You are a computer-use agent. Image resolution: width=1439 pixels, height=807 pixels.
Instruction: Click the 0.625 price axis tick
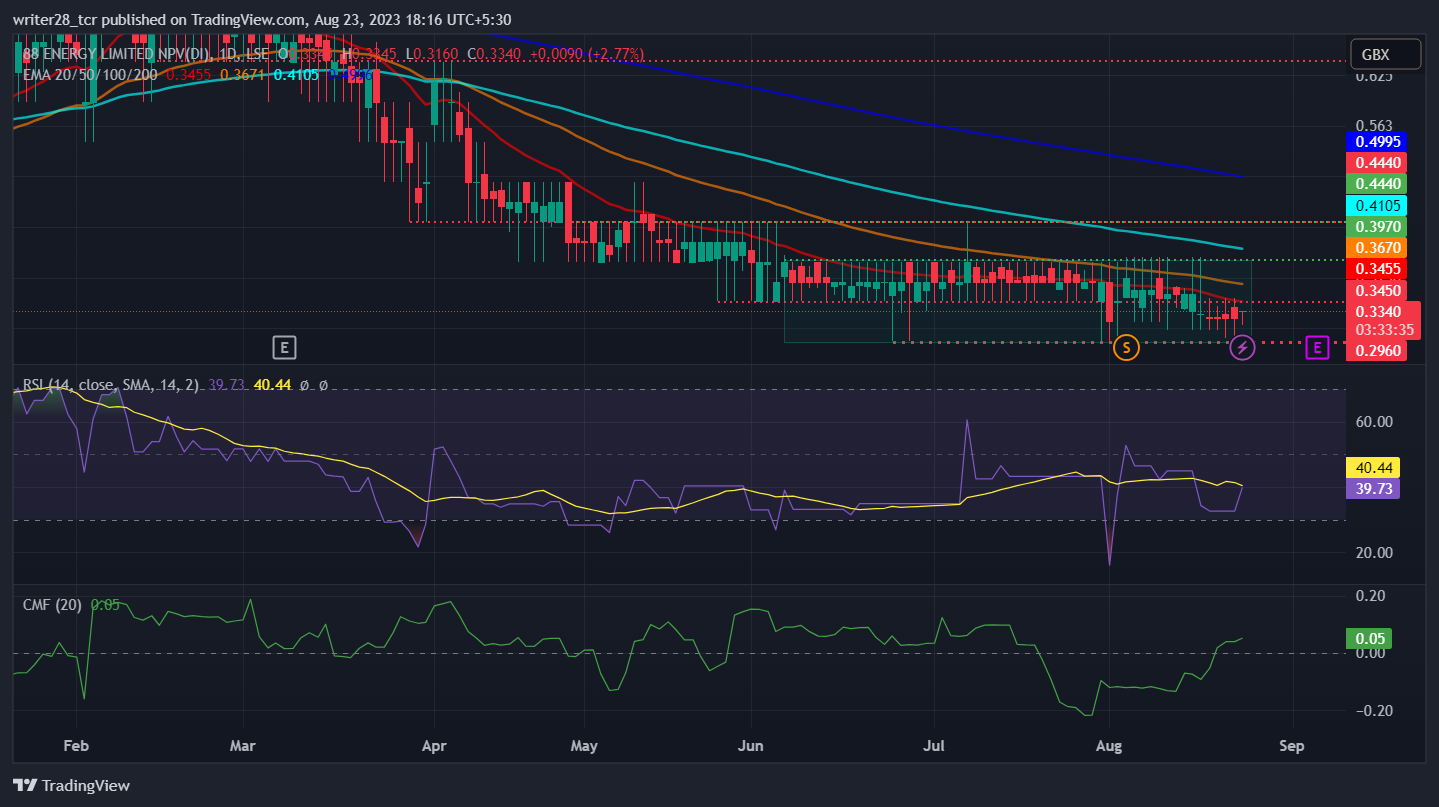[1374, 76]
